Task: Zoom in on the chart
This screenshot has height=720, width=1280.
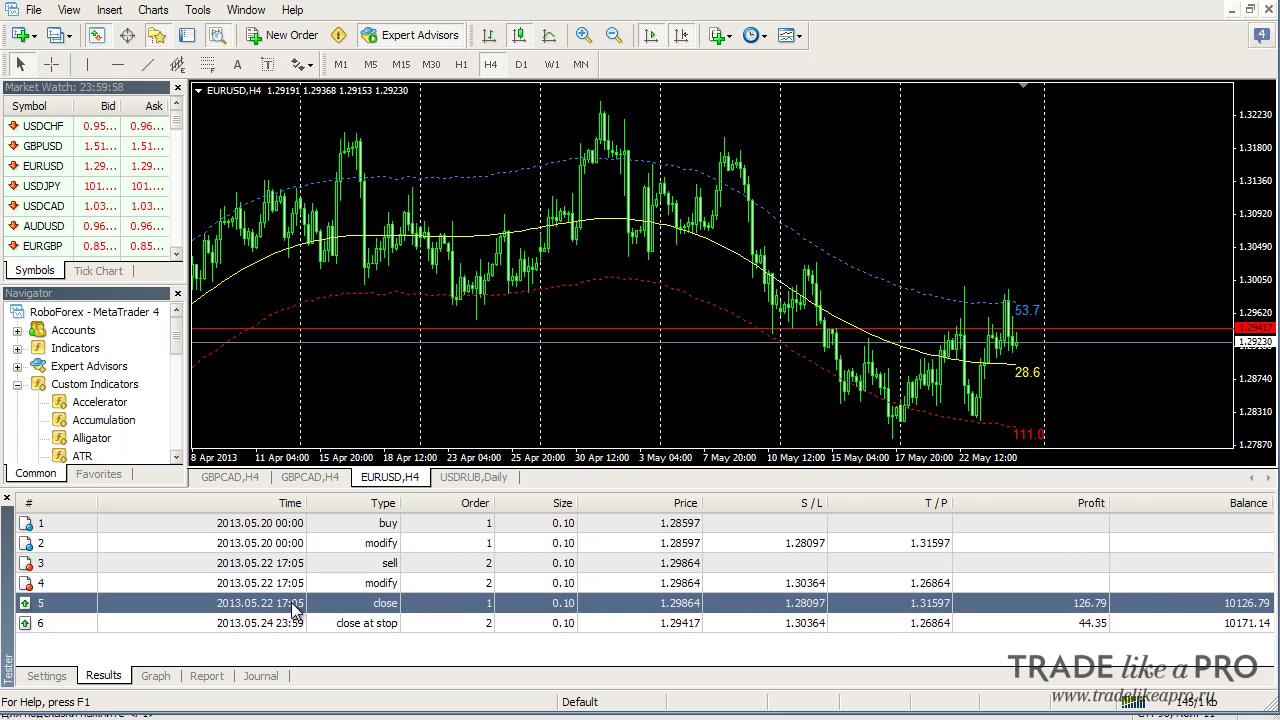Action: (x=584, y=35)
